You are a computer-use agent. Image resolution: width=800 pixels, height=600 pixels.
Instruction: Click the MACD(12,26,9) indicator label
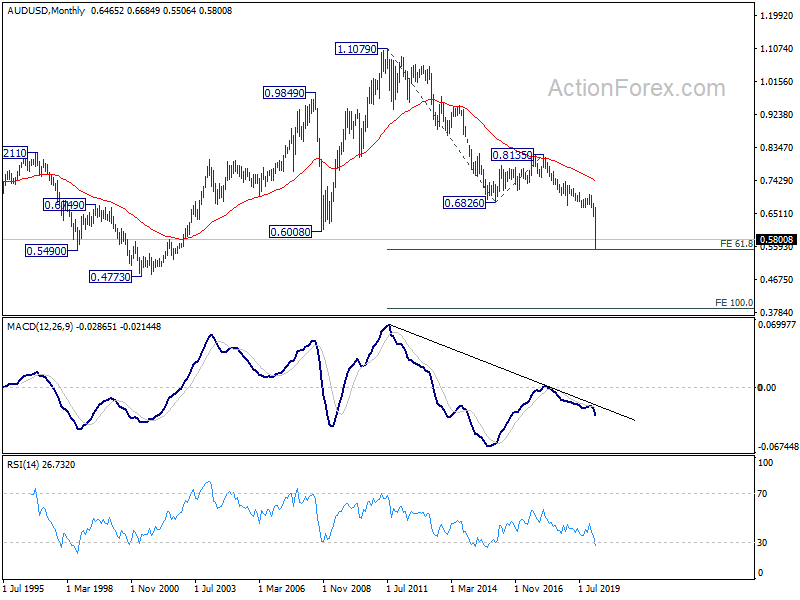pos(40,327)
